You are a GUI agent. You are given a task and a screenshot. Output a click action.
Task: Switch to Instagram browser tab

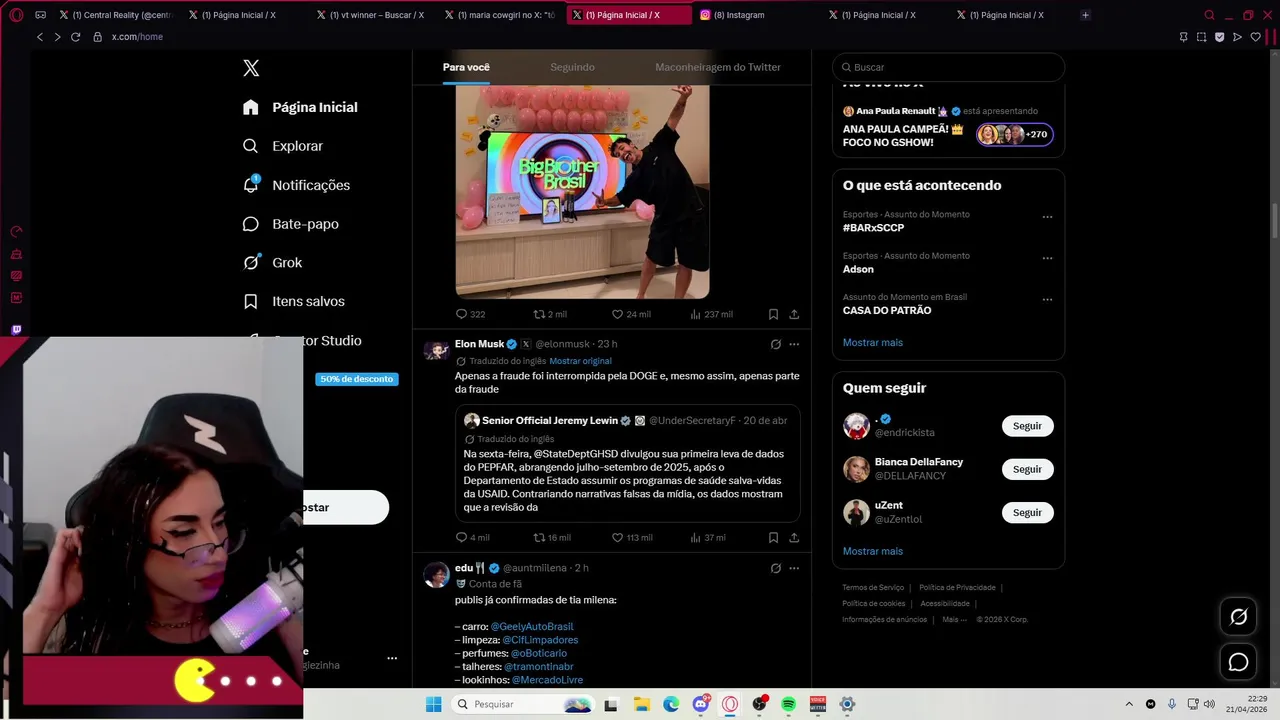[x=755, y=15]
